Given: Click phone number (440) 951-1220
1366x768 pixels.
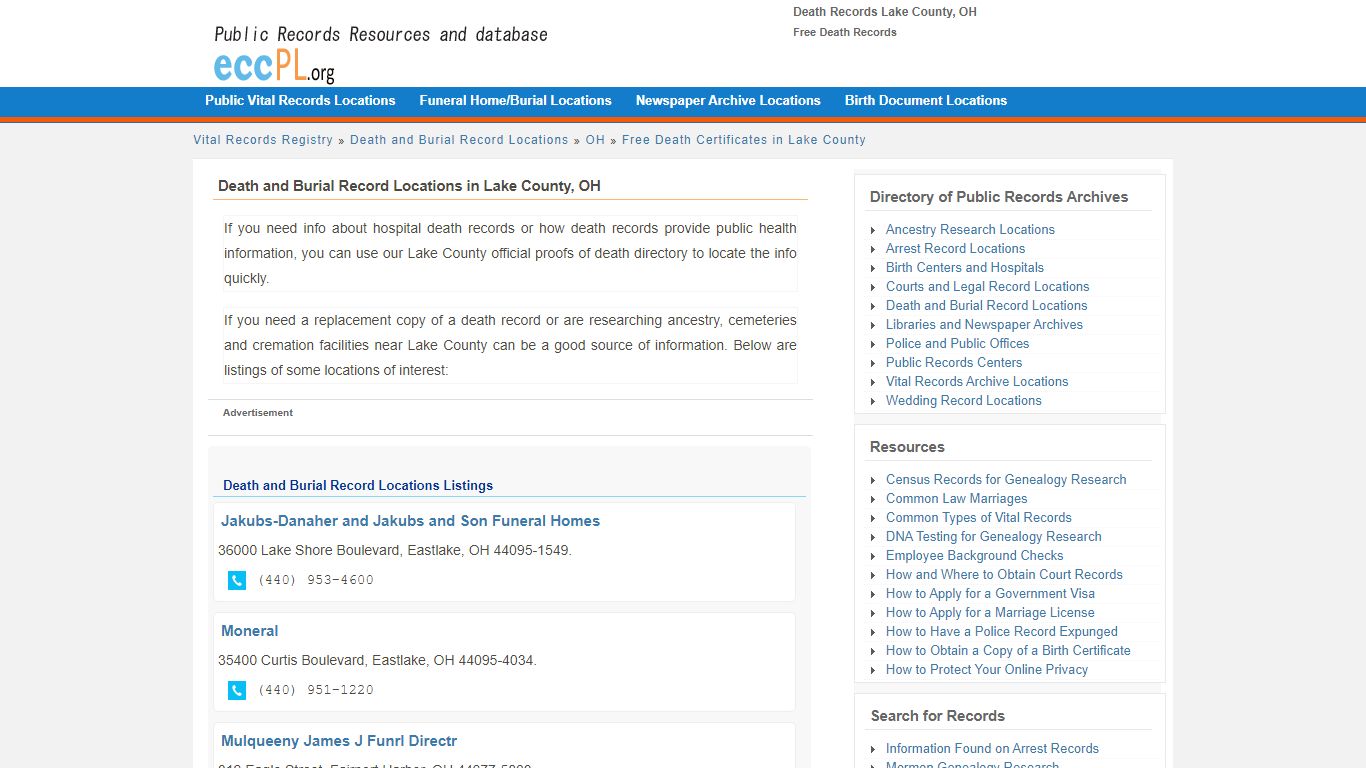Looking at the screenshot, I should [316, 690].
